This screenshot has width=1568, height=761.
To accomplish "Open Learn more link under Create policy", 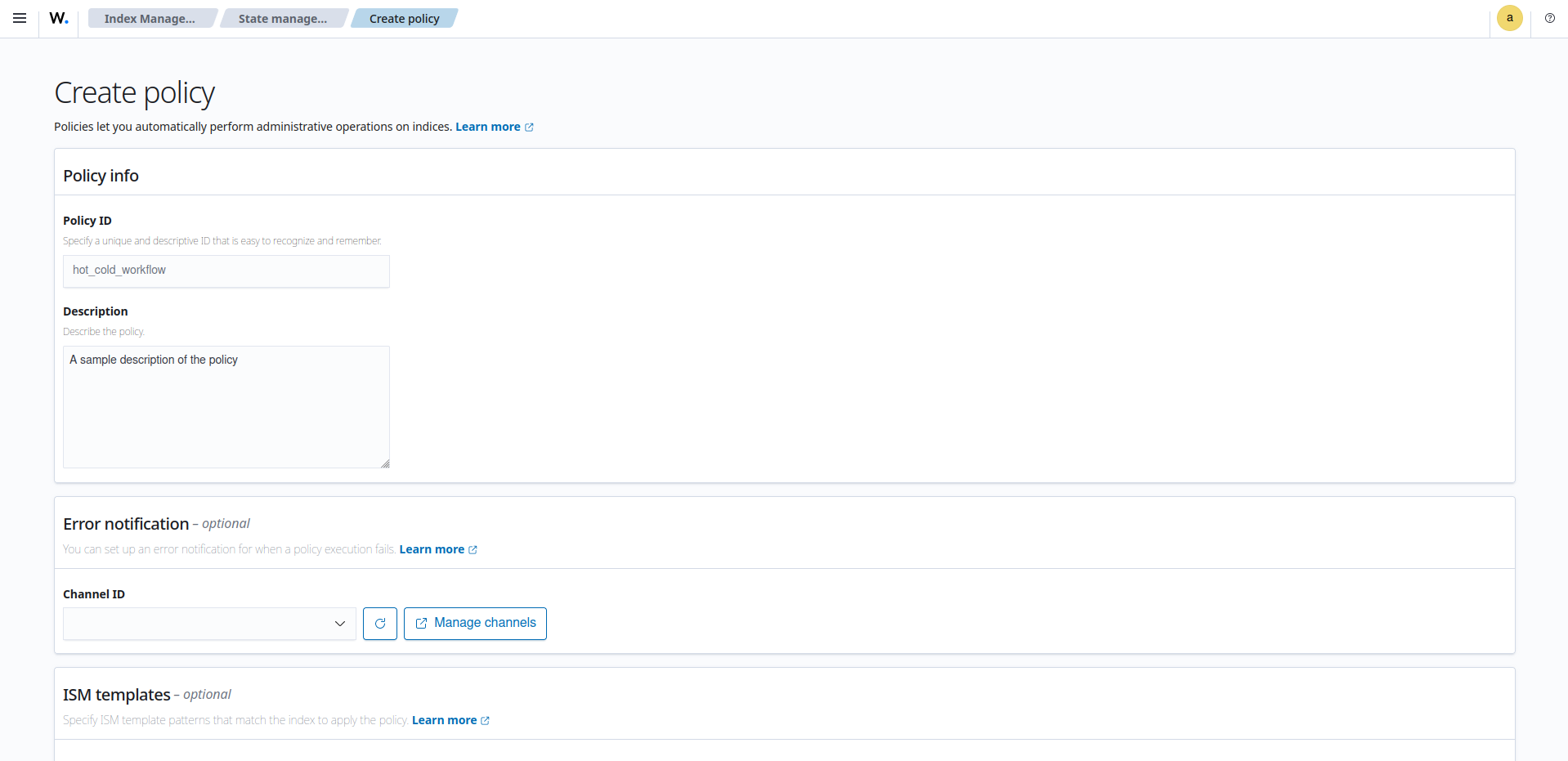I will 487,127.
